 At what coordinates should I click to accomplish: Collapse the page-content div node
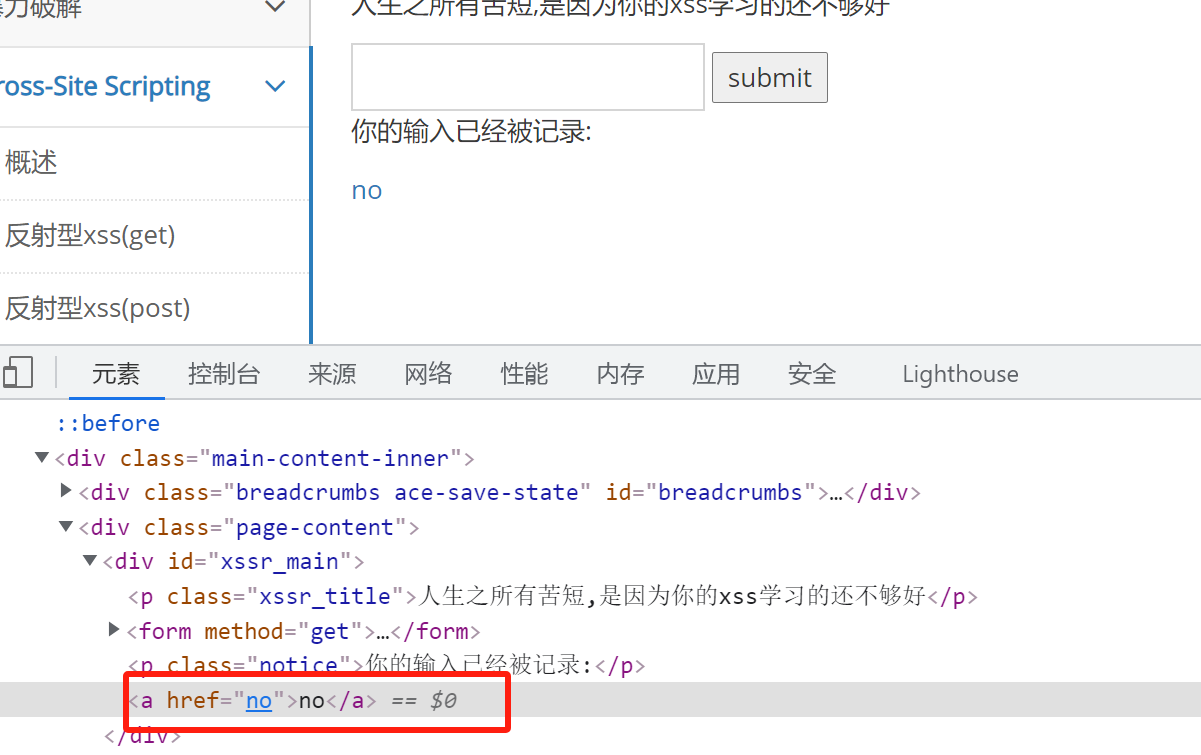66,527
